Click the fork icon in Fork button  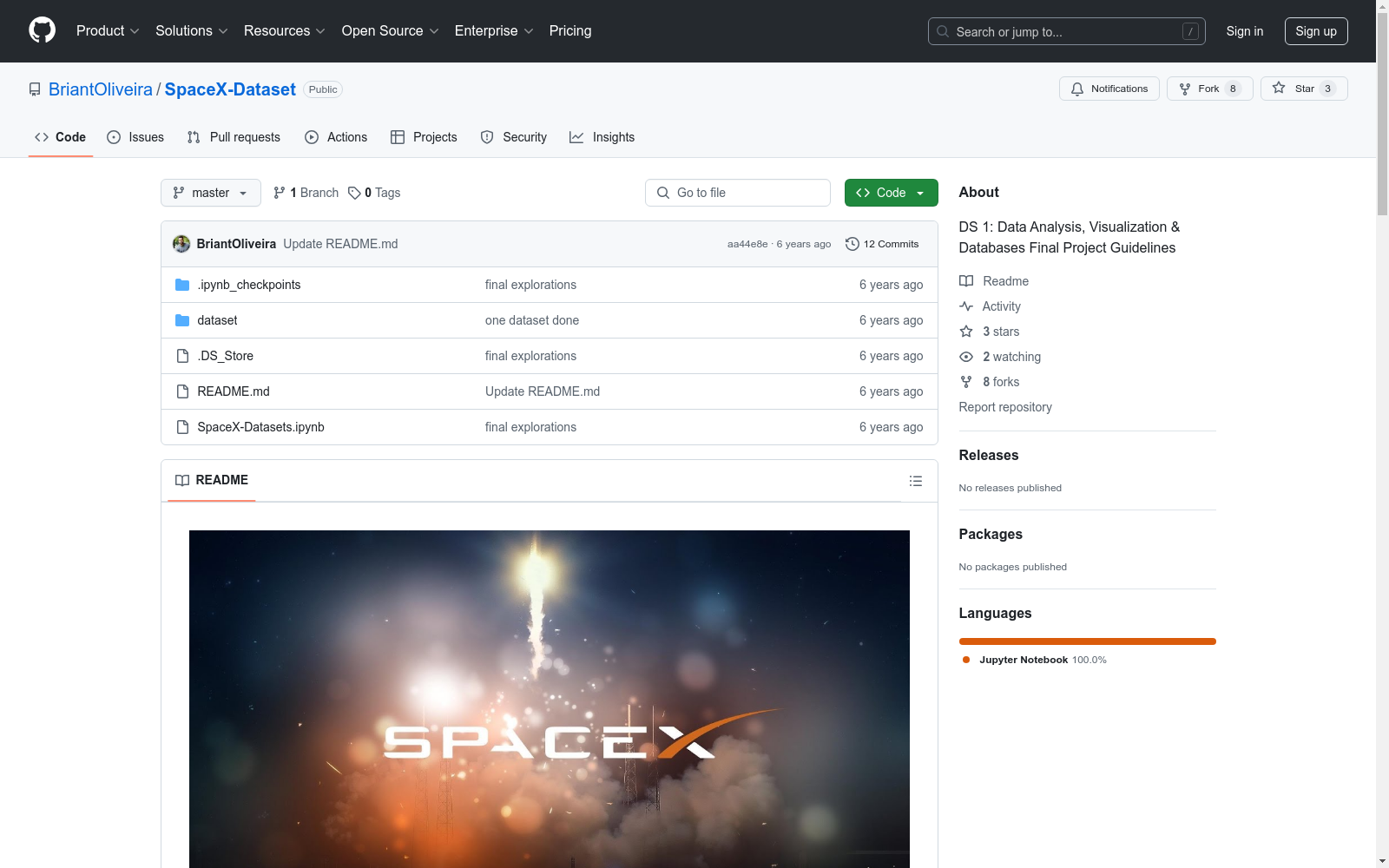pos(1185,89)
